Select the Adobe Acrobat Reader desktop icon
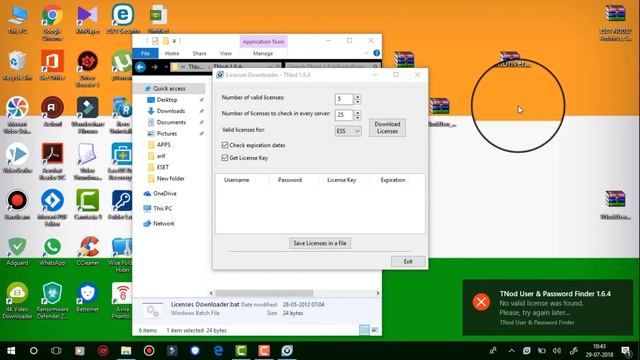The height and width of the screenshot is (360, 640). [52, 161]
